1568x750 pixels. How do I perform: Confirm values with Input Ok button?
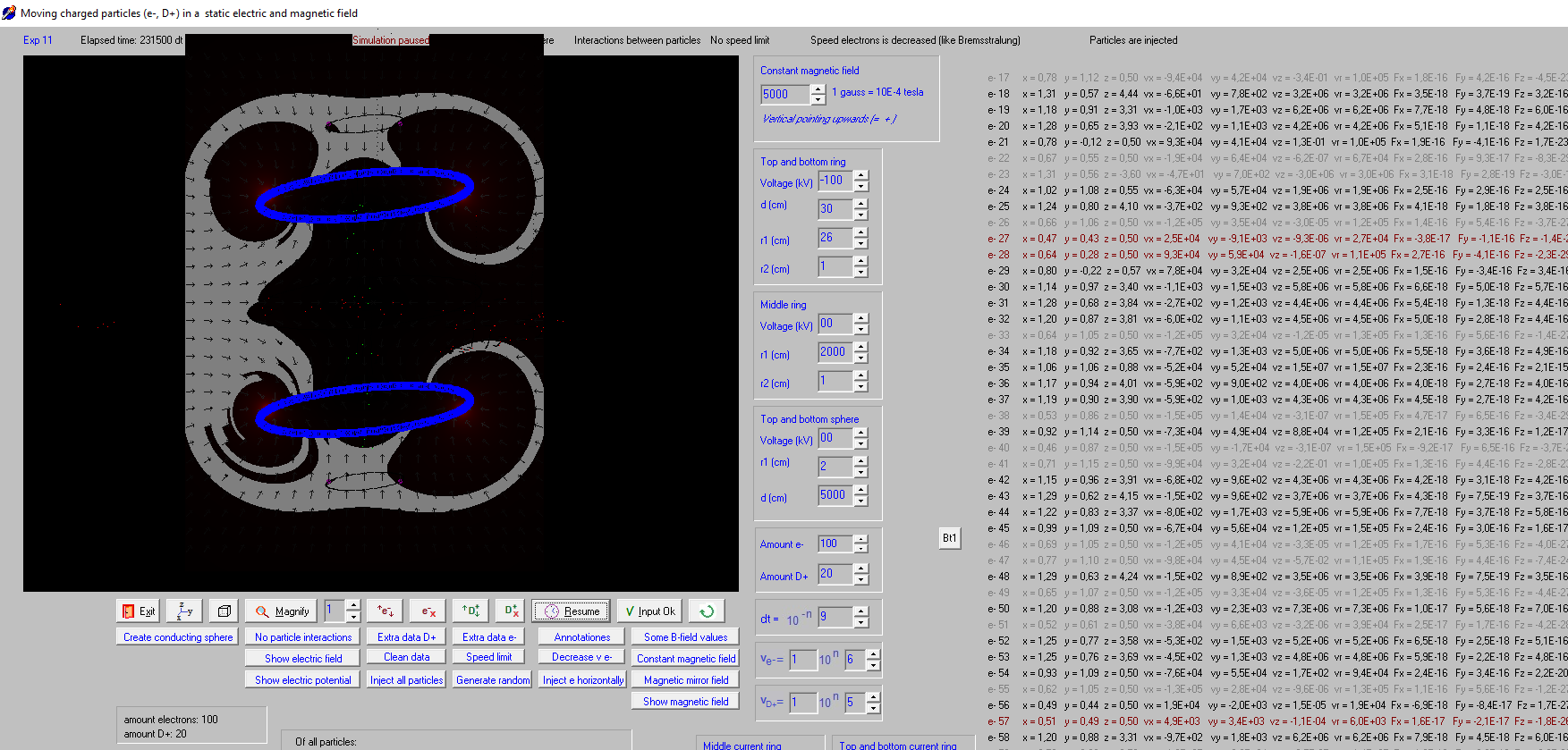pyautogui.click(x=649, y=611)
